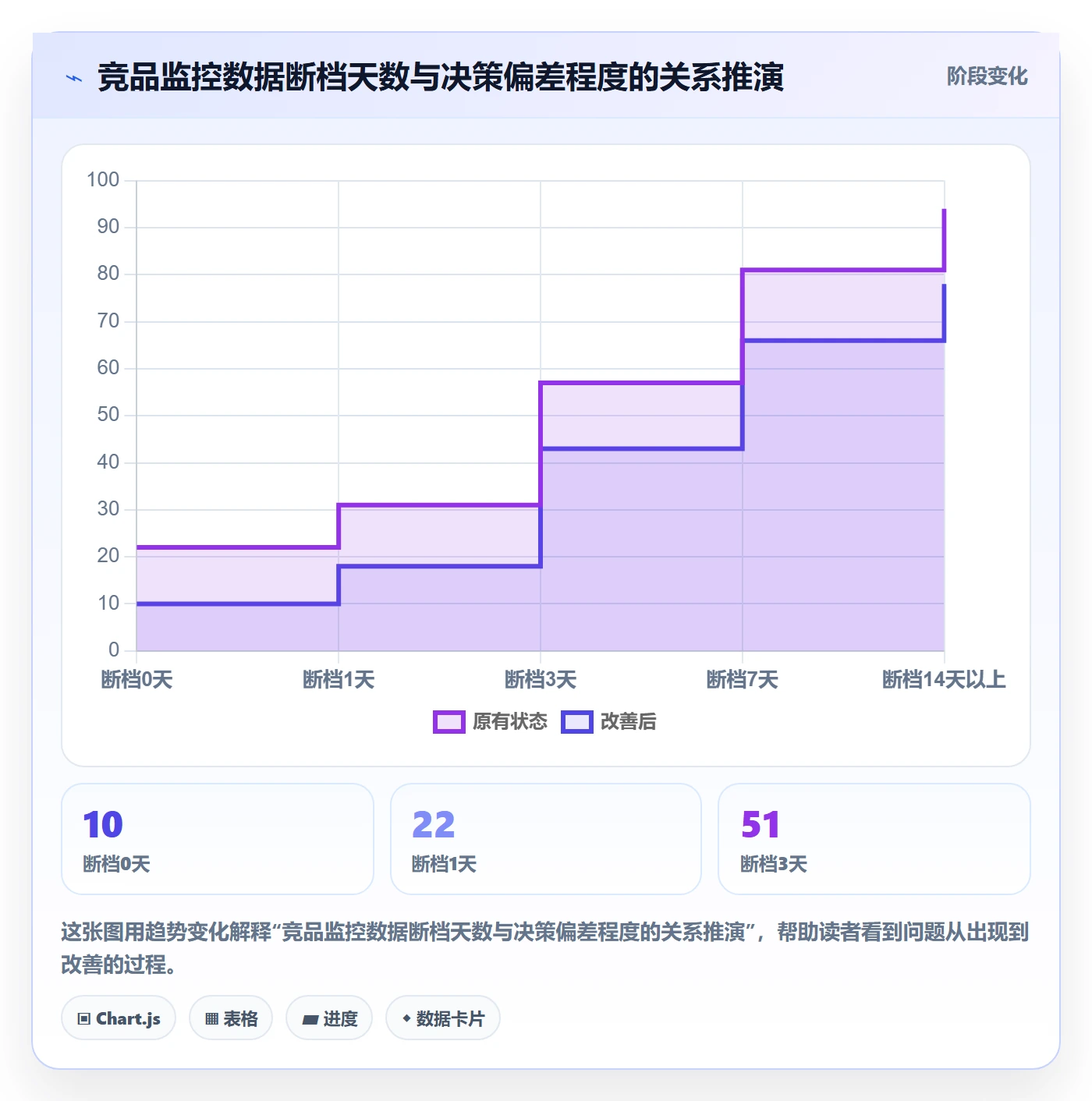This screenshot has height=1101, width=1092.
Task: Click the description paragraph starting 这张图用趋势变化
Action: pyautogui.click(x=545, y=948)
